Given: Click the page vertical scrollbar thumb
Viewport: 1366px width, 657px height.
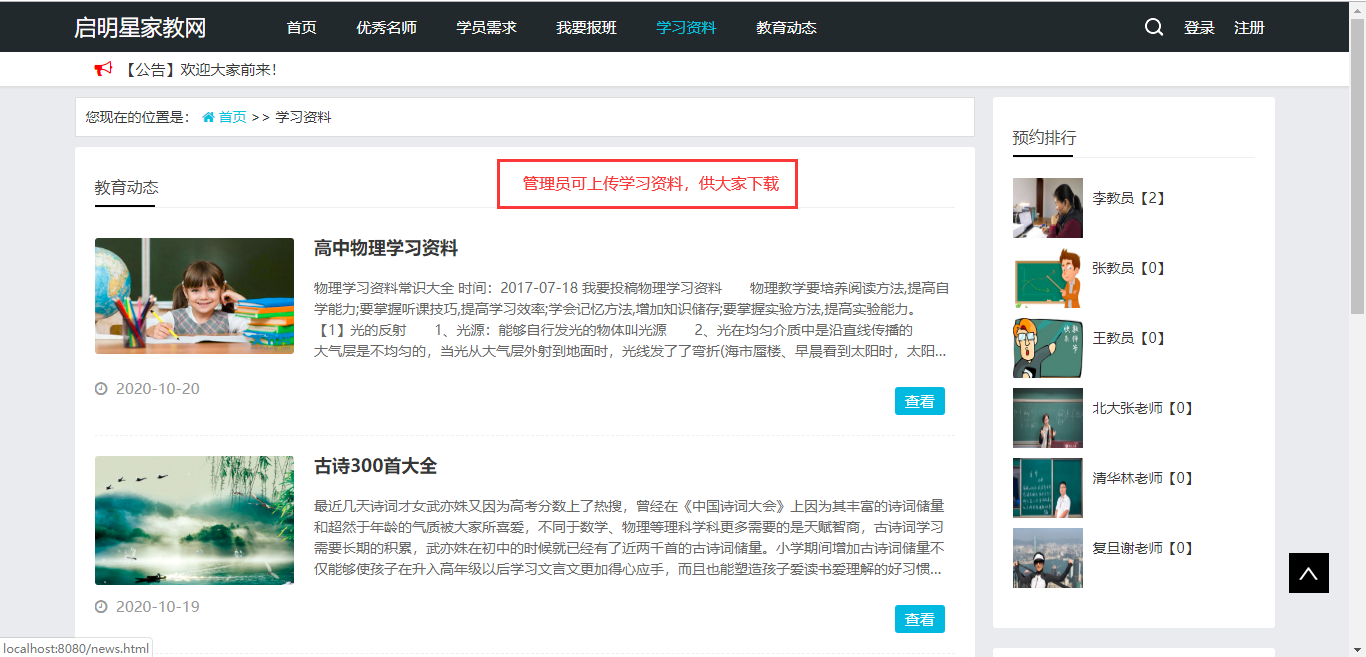Looking at the screenshot, I should tap(1357, 165).
